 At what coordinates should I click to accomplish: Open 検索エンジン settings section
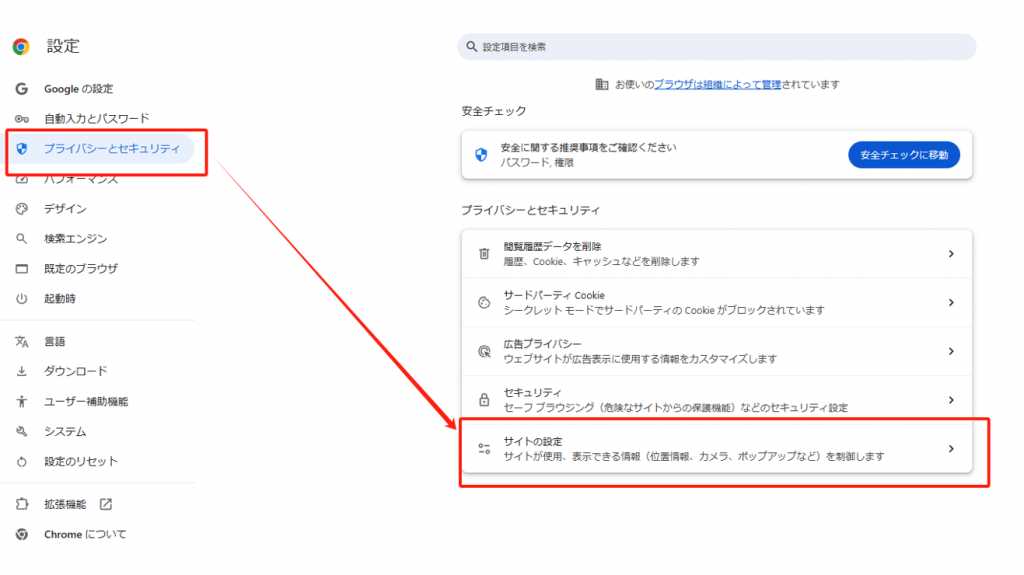(75, 239)
